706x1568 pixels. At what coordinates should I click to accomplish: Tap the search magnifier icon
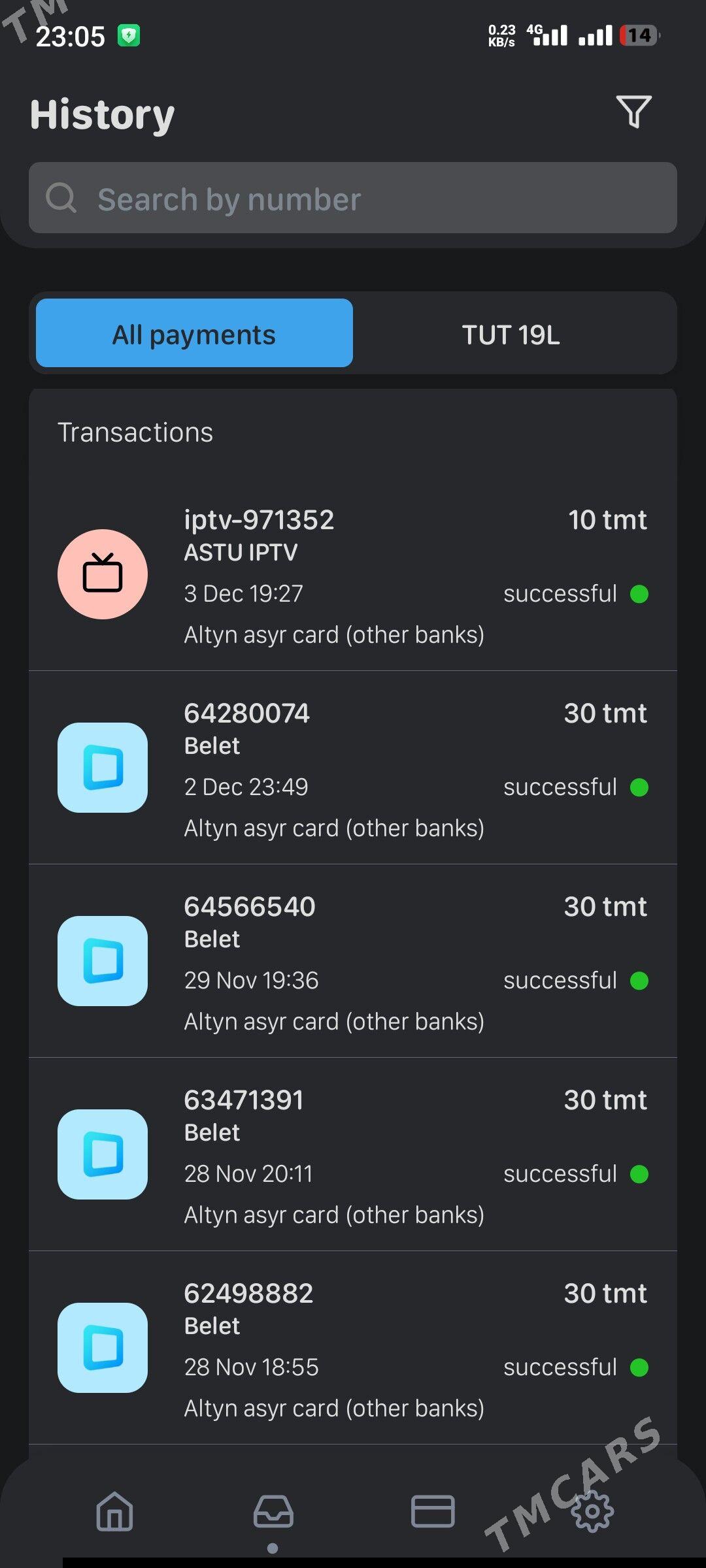61,198
